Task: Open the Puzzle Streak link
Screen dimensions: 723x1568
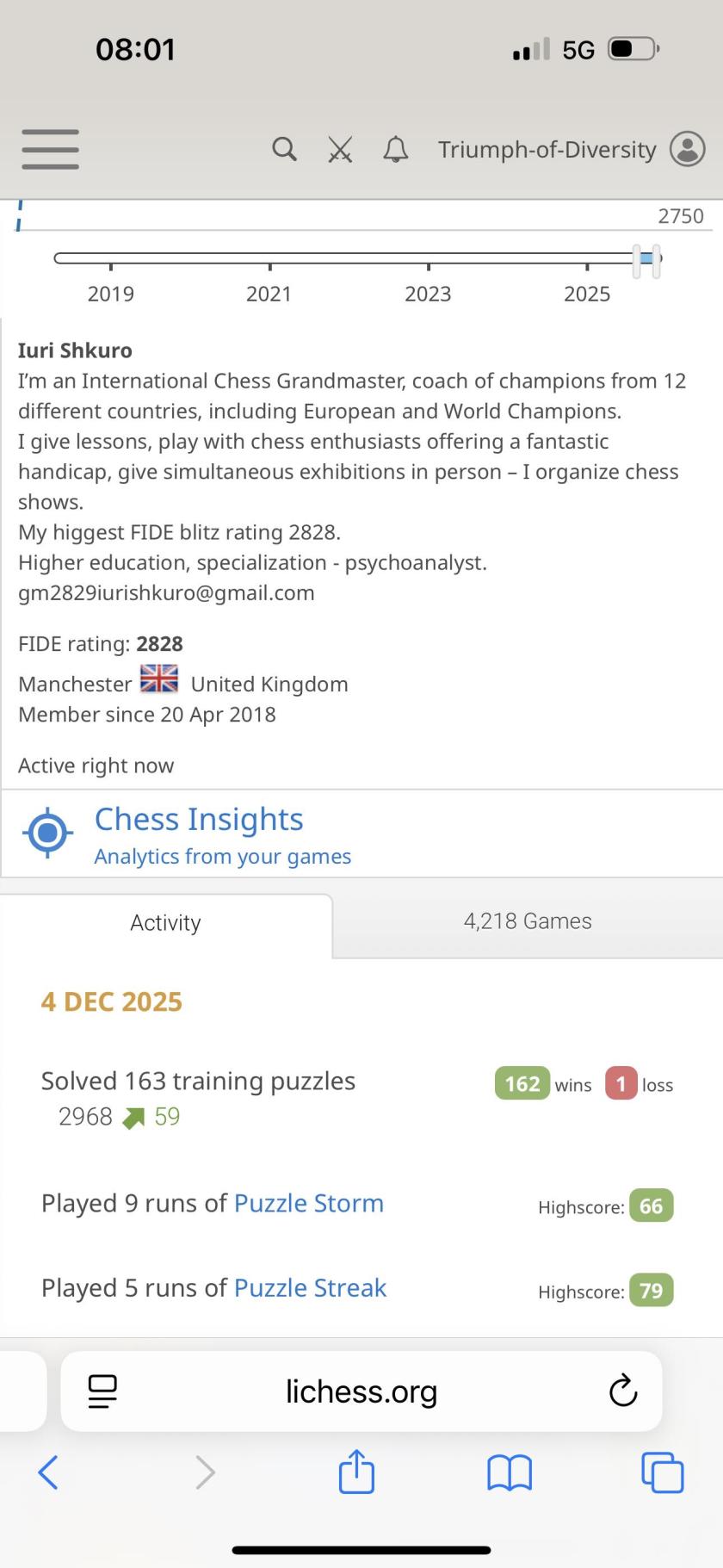Action: [310, 1287]
